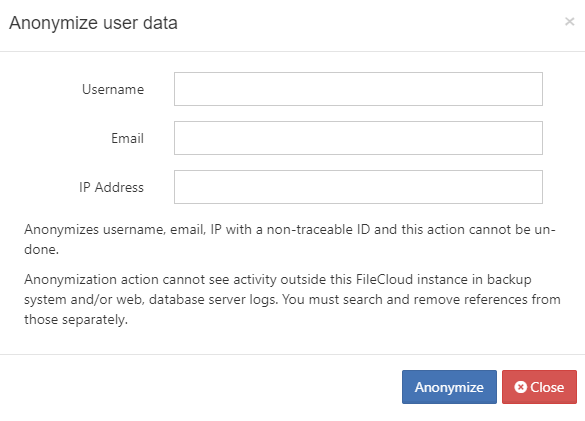Click the red Close button
This screenshot has width=585, height=421.
click(x=539, y=387)
